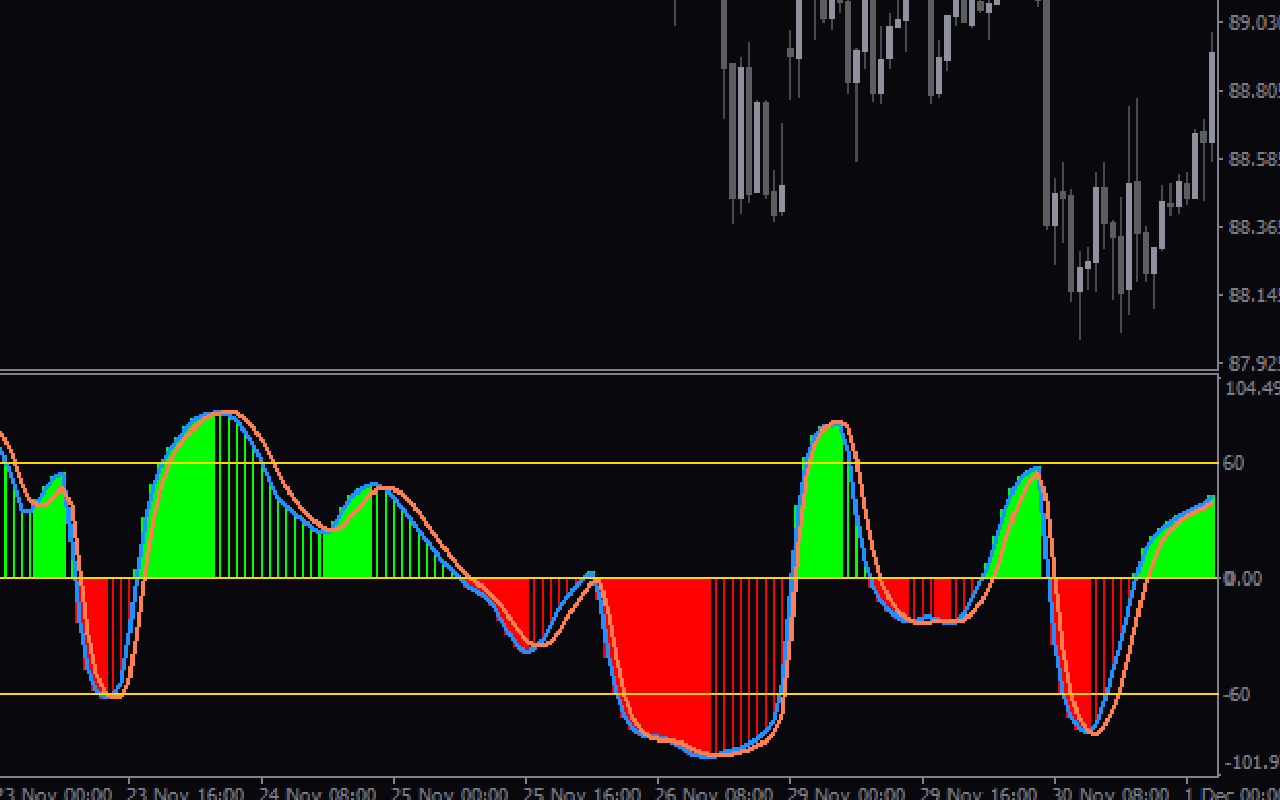This screenshot has height=800, width=1280.
Task: Select the 25 Nov 16:00 time label
Action: (x=582, y=794)
